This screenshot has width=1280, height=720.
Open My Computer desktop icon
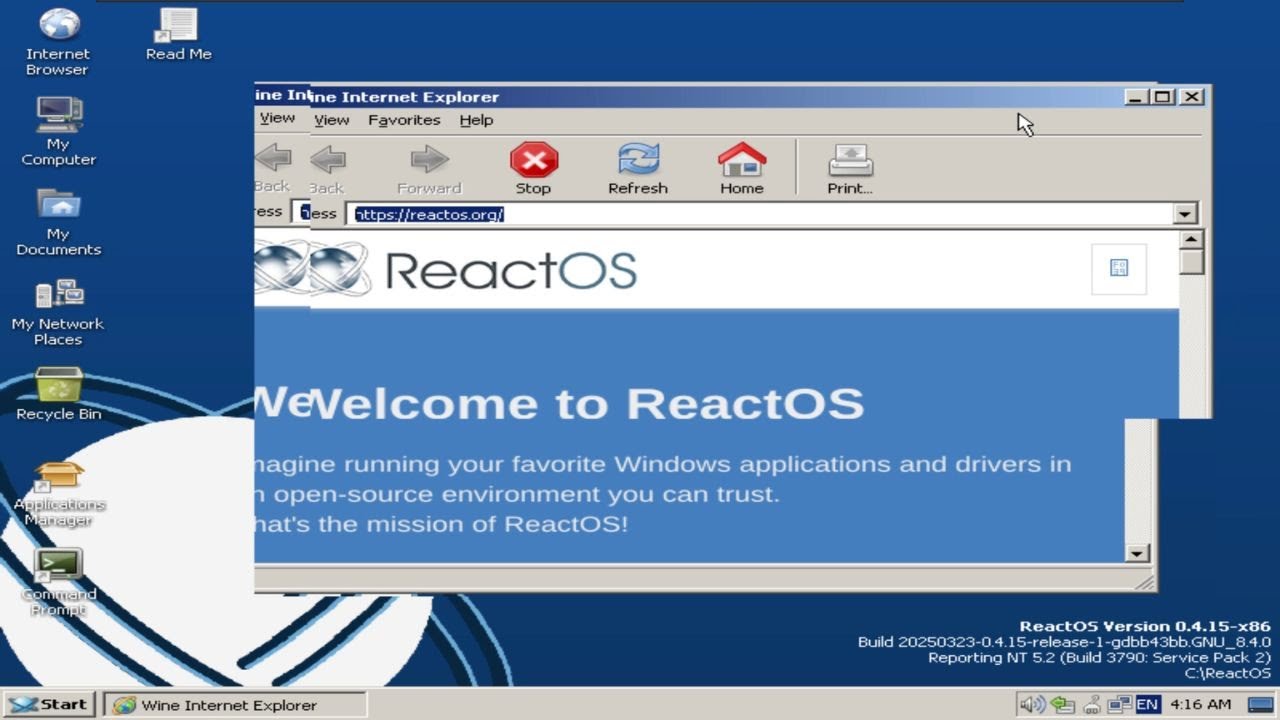[x=58, y=131]
